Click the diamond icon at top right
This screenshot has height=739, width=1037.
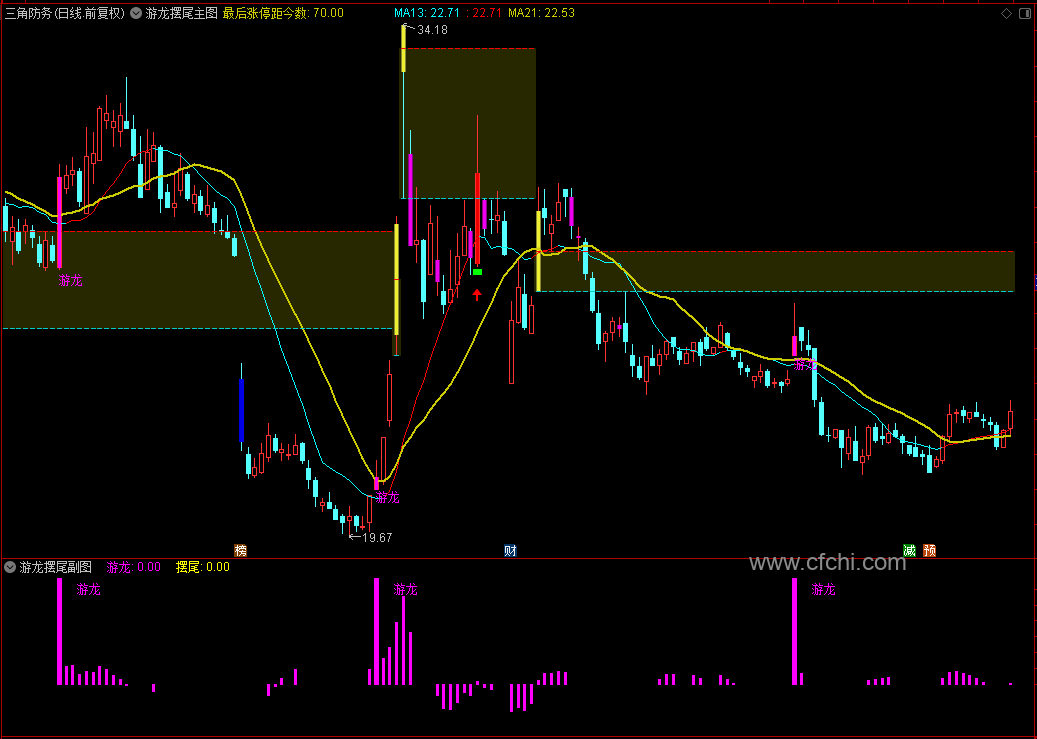(x=1007, y=13)
